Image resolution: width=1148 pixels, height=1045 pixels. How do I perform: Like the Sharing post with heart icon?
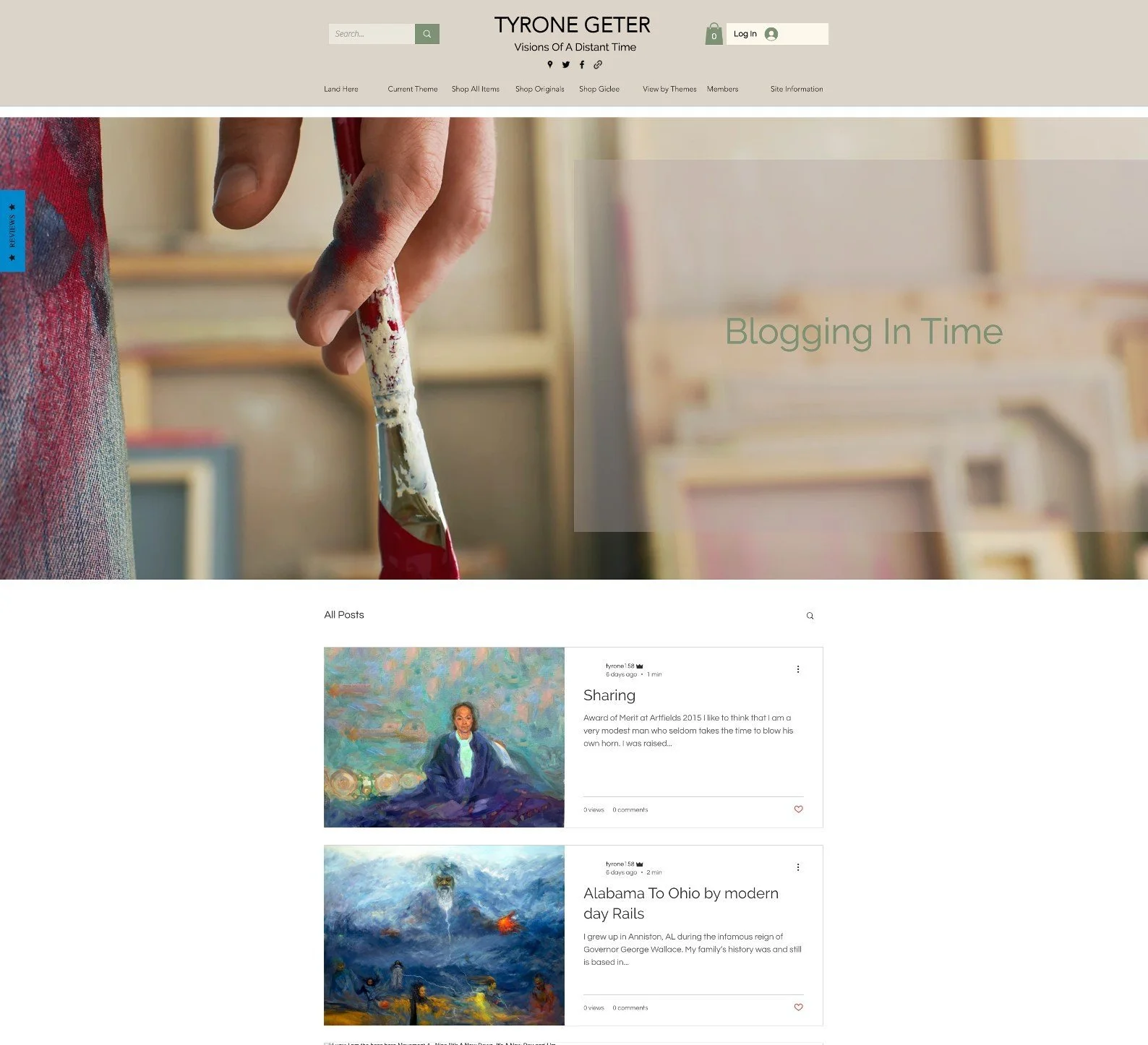click(x=798, y=809)
